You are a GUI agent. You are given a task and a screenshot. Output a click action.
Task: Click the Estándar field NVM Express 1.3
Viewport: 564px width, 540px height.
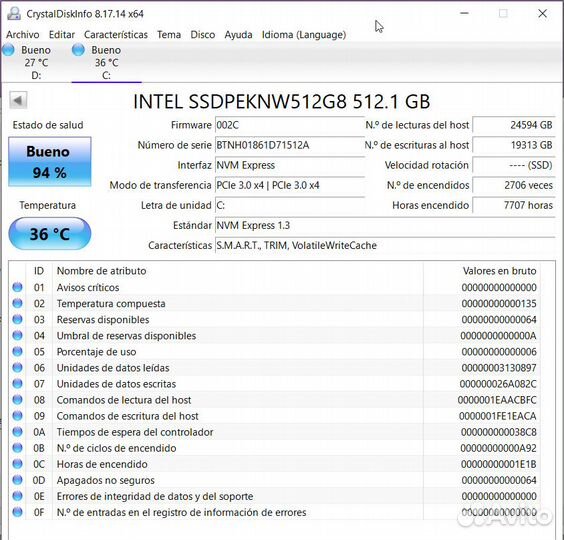385,226
